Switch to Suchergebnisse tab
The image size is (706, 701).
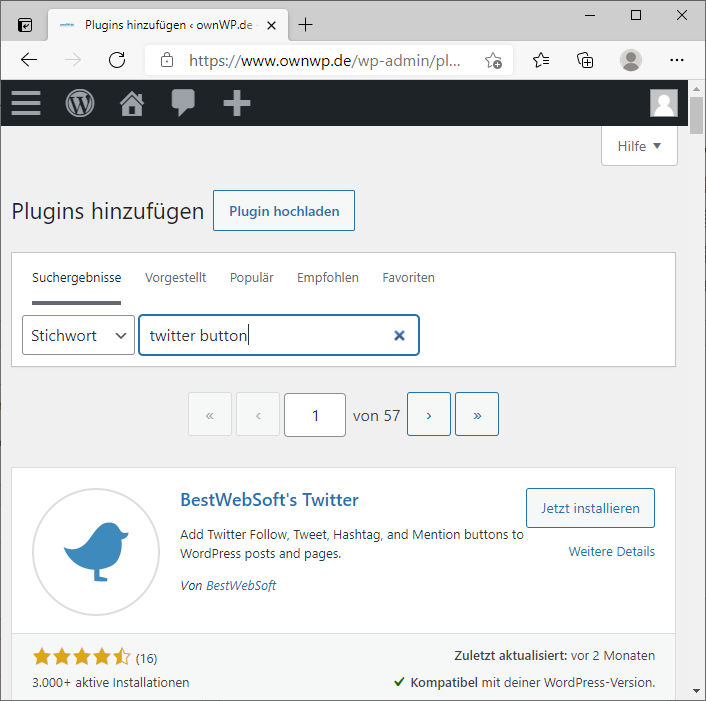pyautogui.click(x=77, y=277)
